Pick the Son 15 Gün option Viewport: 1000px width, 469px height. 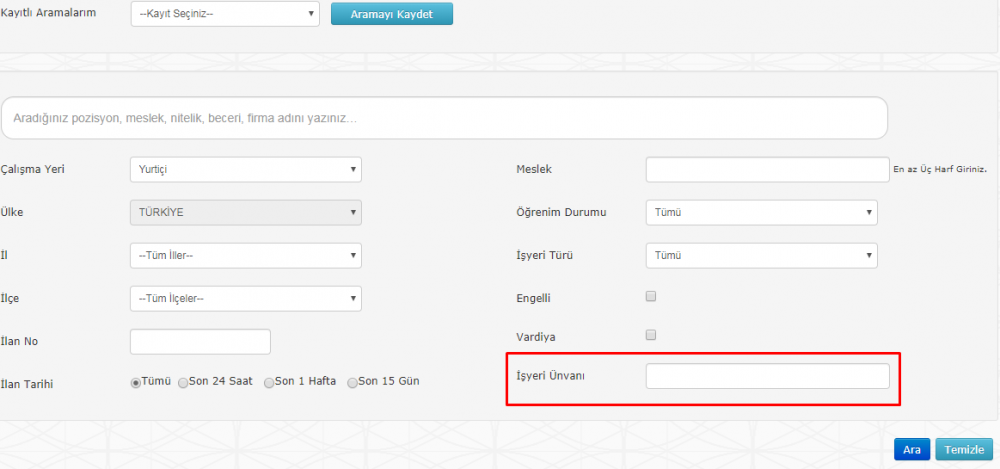point(352,383)
